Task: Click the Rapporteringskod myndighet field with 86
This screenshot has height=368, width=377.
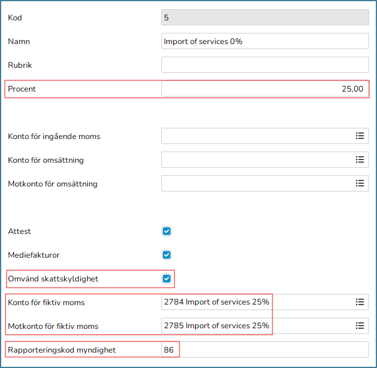Action: tap(265, 350)
